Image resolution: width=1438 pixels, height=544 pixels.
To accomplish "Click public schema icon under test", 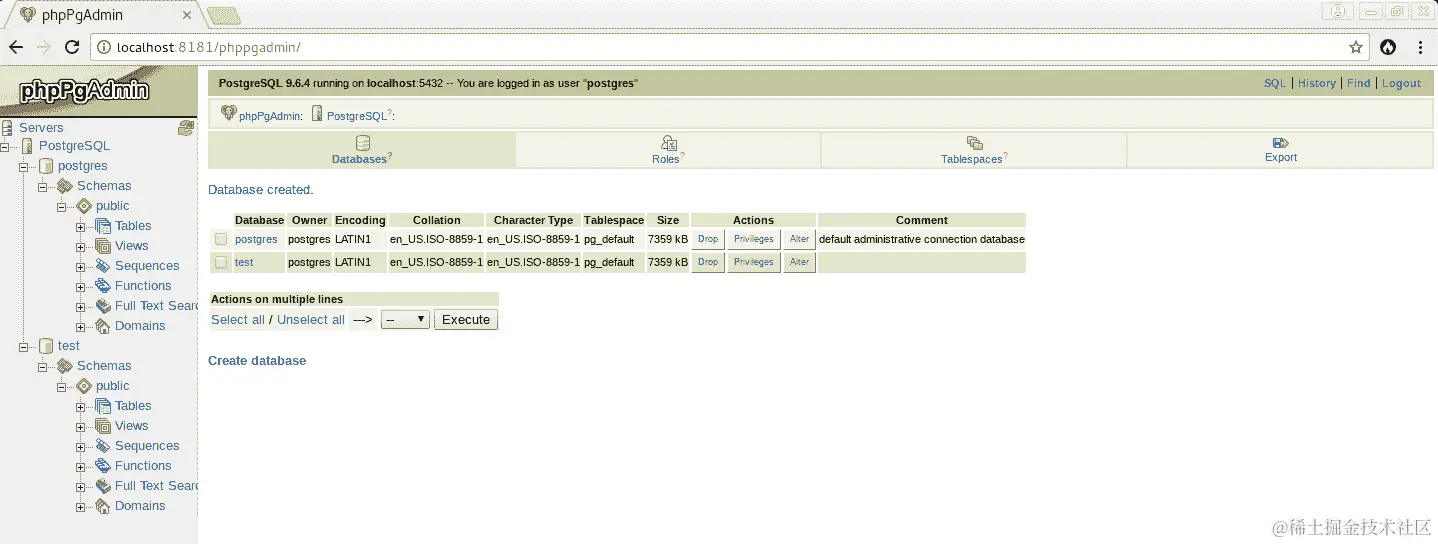I will click(84, 386).
